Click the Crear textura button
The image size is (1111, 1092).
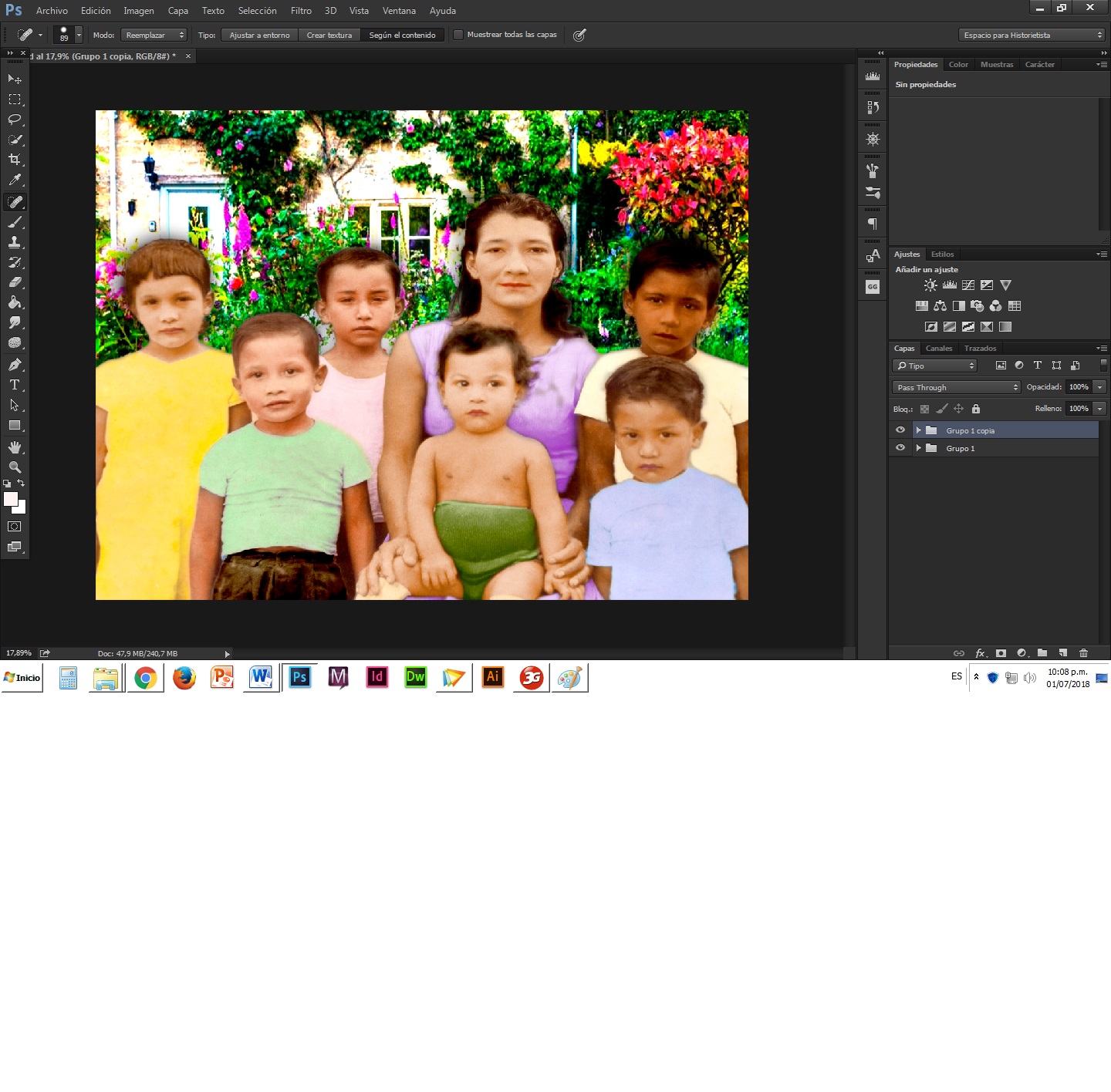(x=329, y=35)
